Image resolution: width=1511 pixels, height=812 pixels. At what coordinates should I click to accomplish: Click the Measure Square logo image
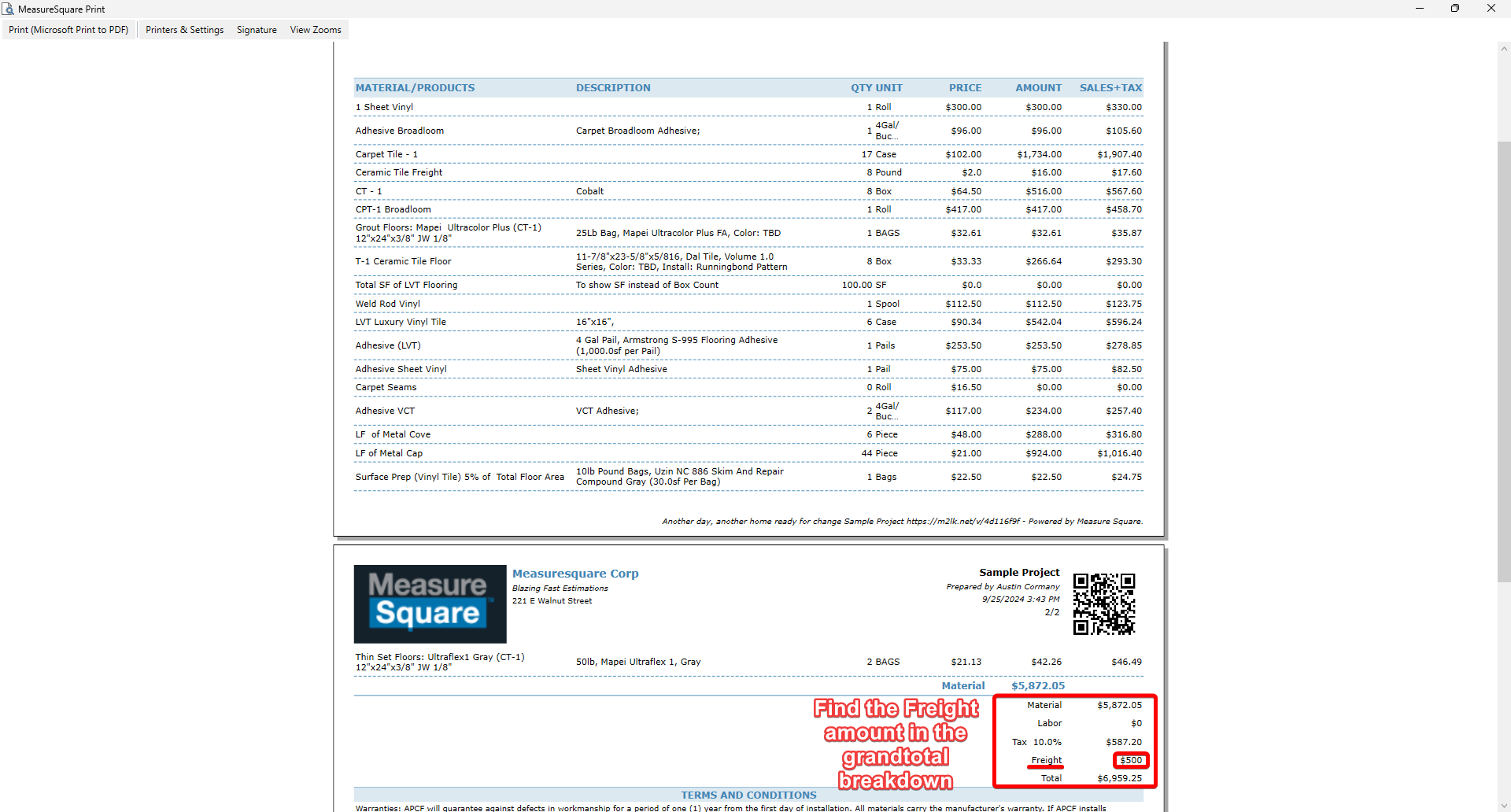[430, 603]
